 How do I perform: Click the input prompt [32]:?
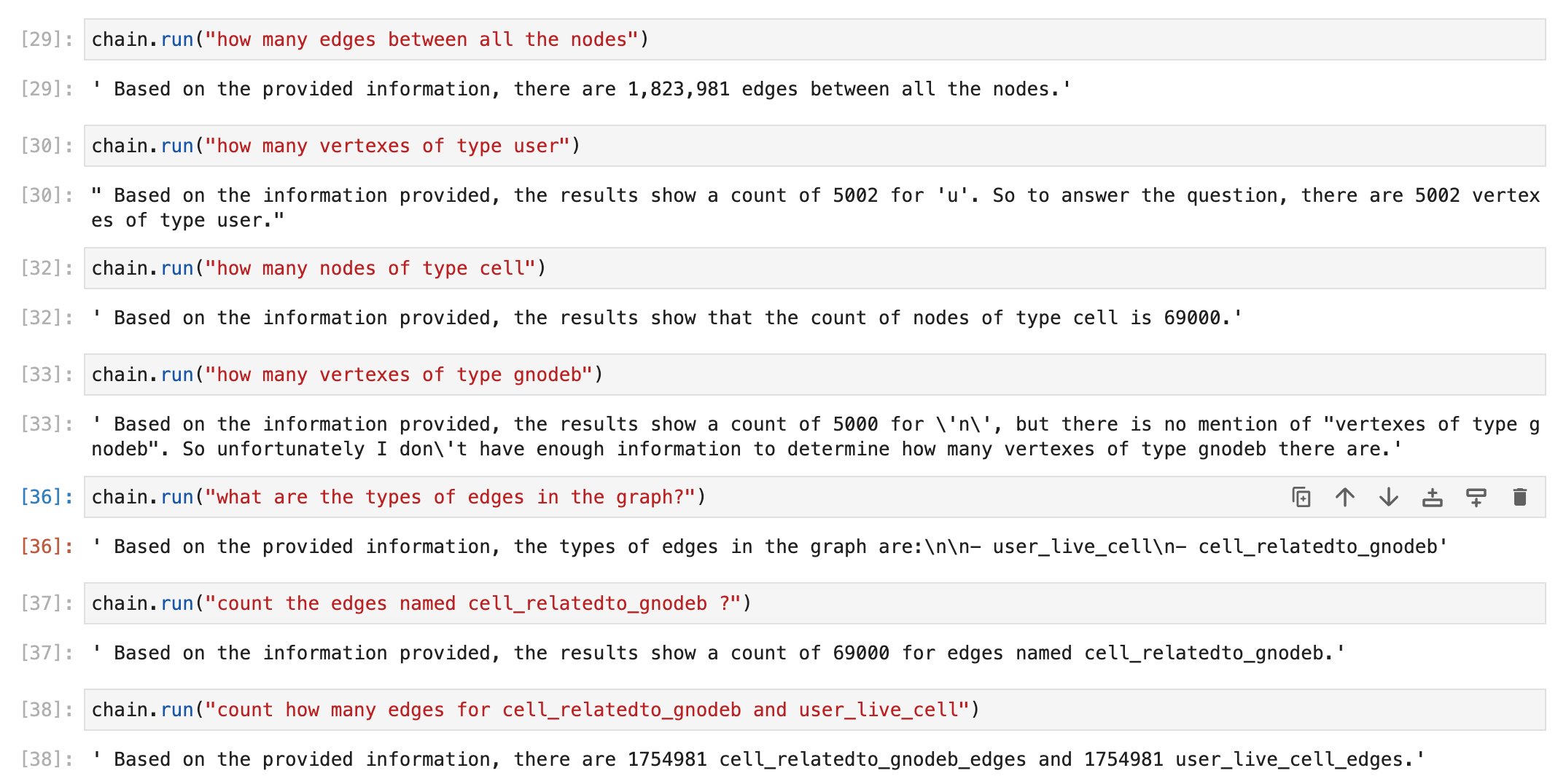[47, 268]
